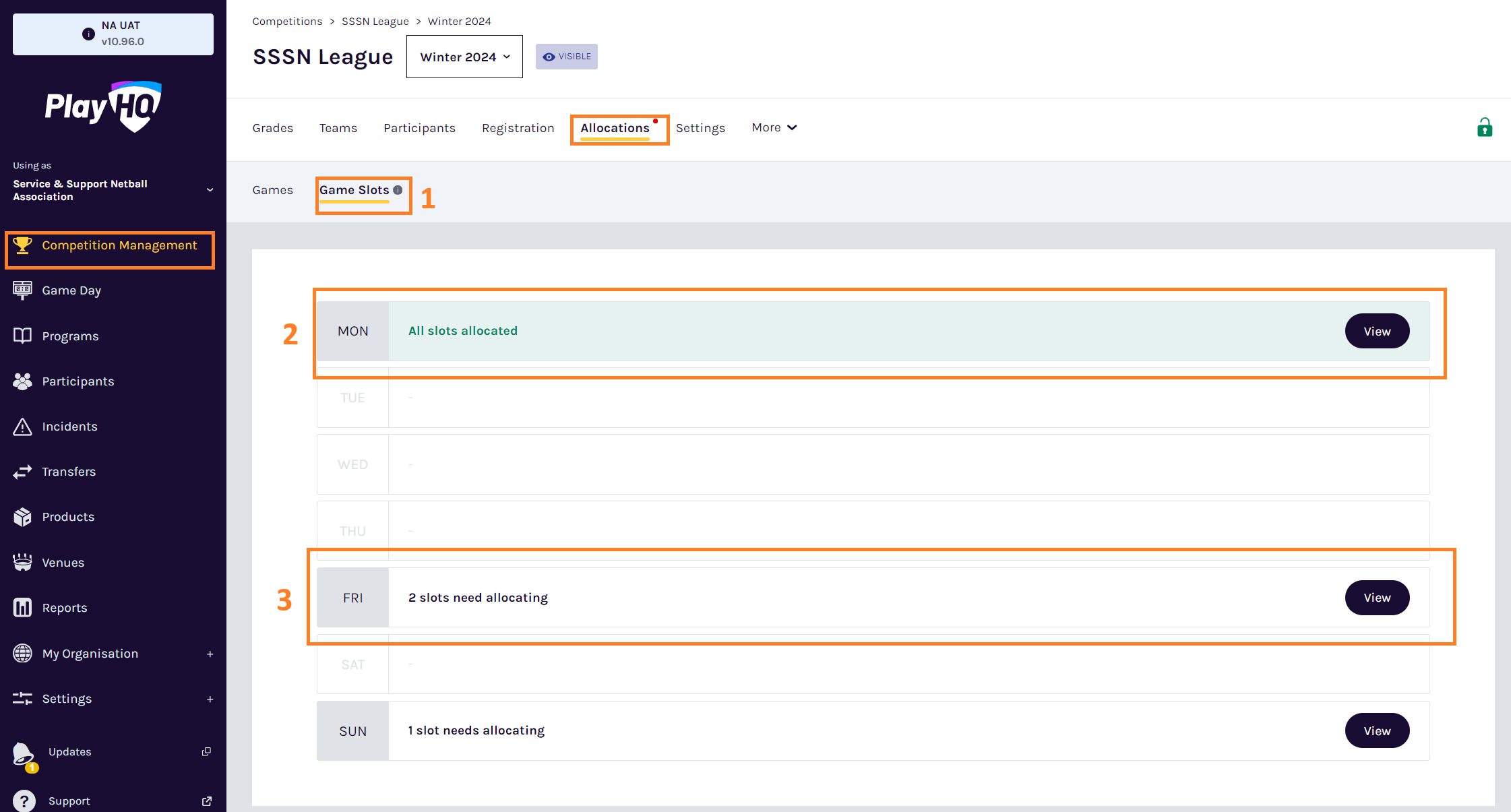This screenshot has width=1511, height=812.
Task: Expand sidebar Settings with plus sign
Action: click(x=210, y=699)
